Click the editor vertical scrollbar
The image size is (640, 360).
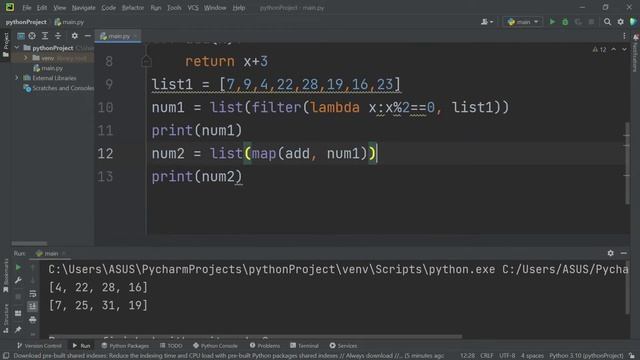point(627,163)
